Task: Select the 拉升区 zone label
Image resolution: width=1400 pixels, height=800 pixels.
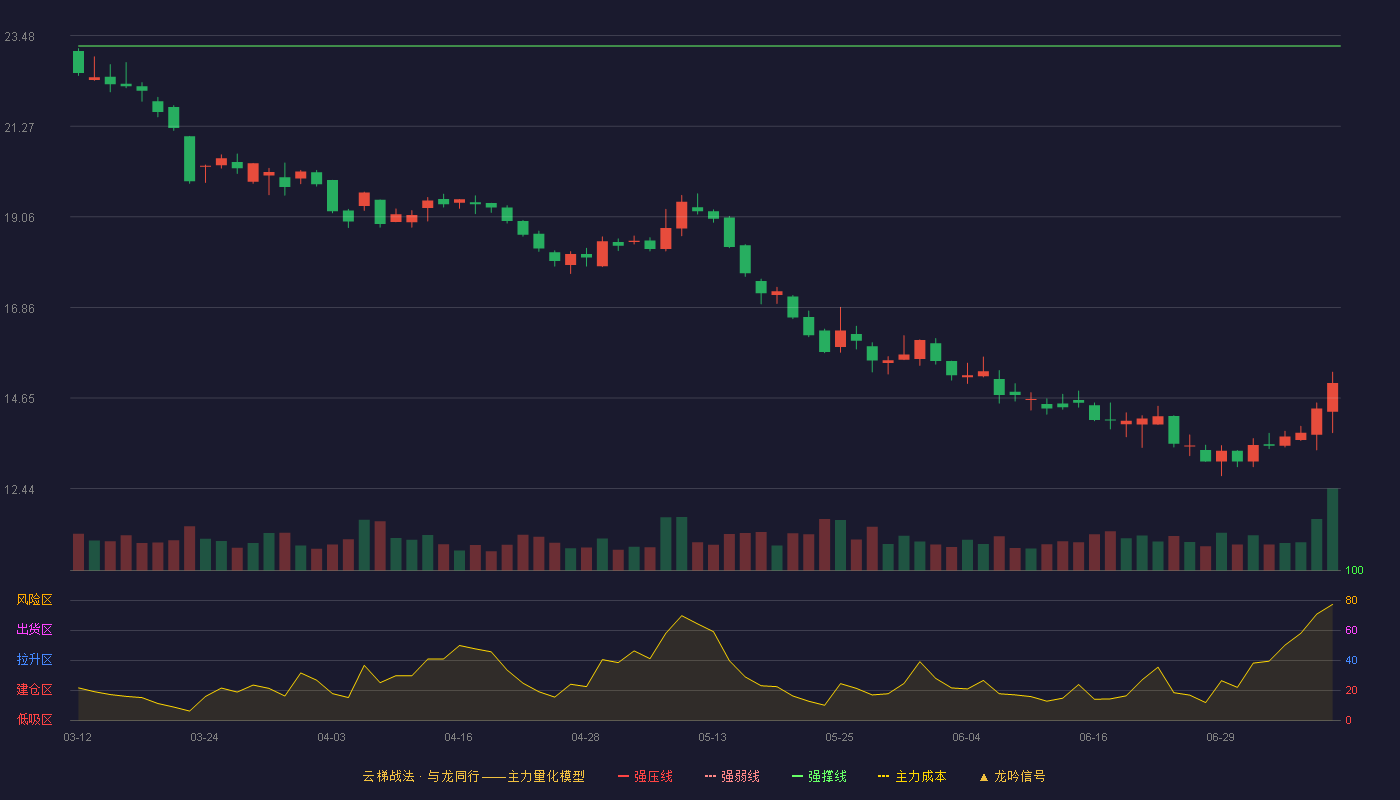Action: [34, 660]
